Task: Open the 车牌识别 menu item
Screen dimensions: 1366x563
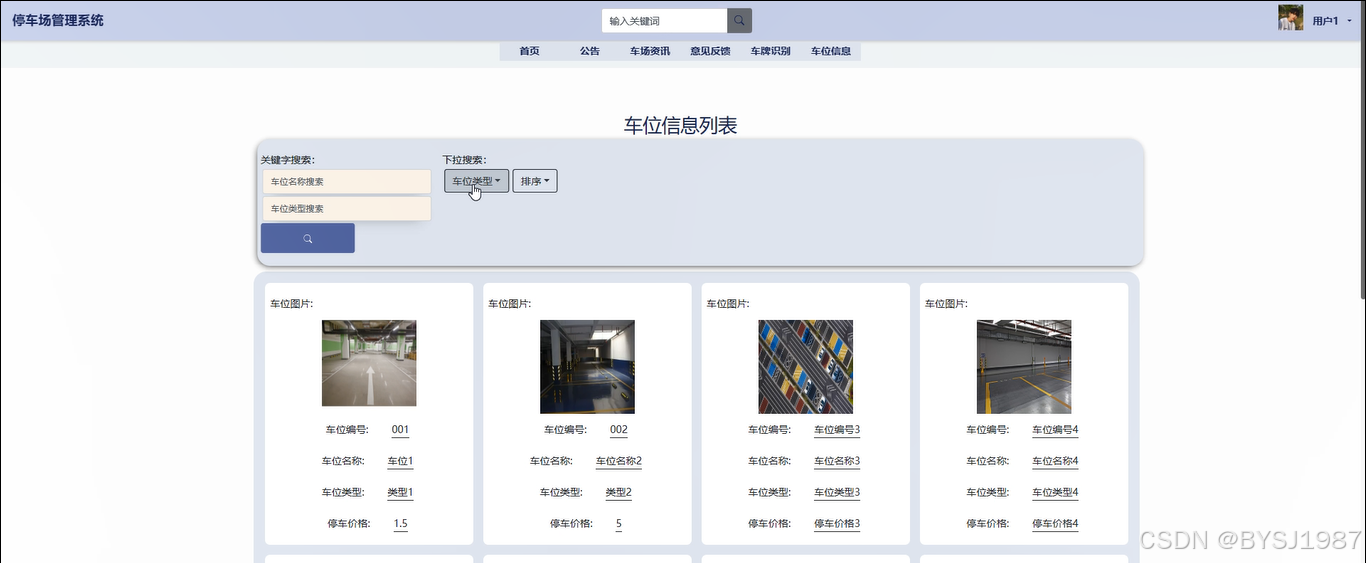Action: (x=770, y=51)
